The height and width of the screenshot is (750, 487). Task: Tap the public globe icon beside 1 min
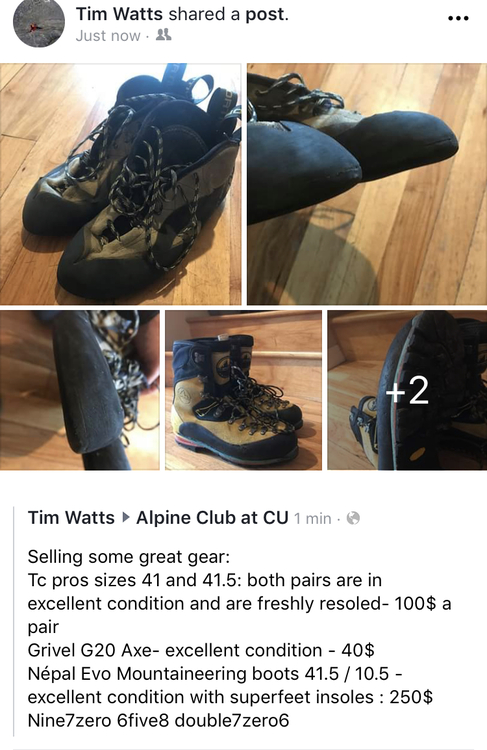(x=353, y=518)
